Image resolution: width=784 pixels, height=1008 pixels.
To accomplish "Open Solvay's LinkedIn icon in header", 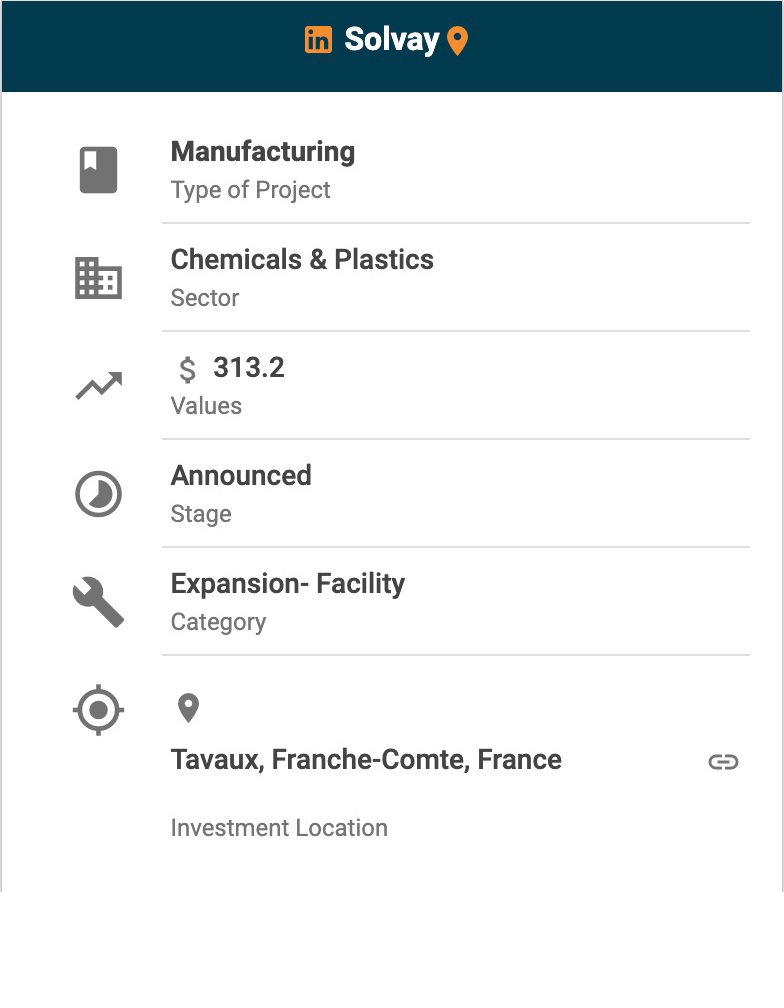I will (x=318, y=40).
